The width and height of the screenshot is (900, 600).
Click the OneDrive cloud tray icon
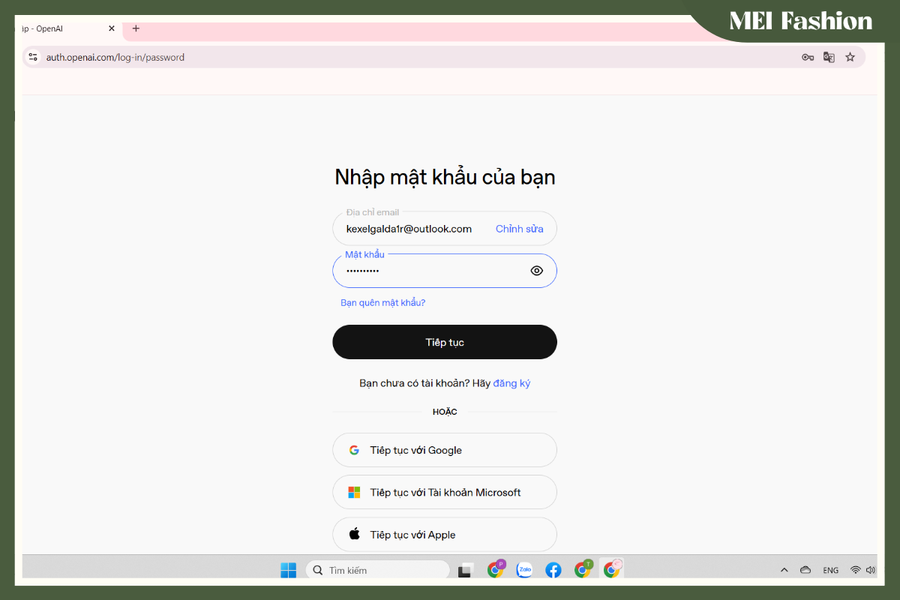pos(805,570)
